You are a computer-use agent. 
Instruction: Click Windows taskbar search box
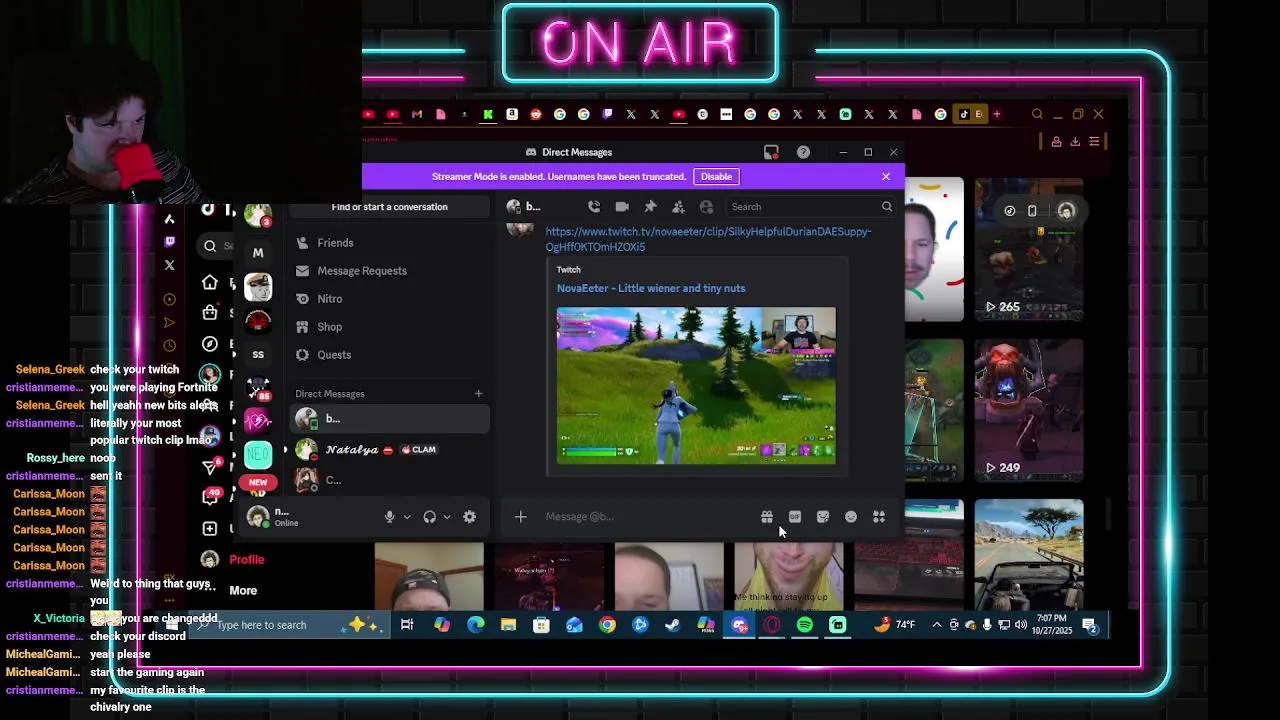pyautogui.click(x=290, y=625)
